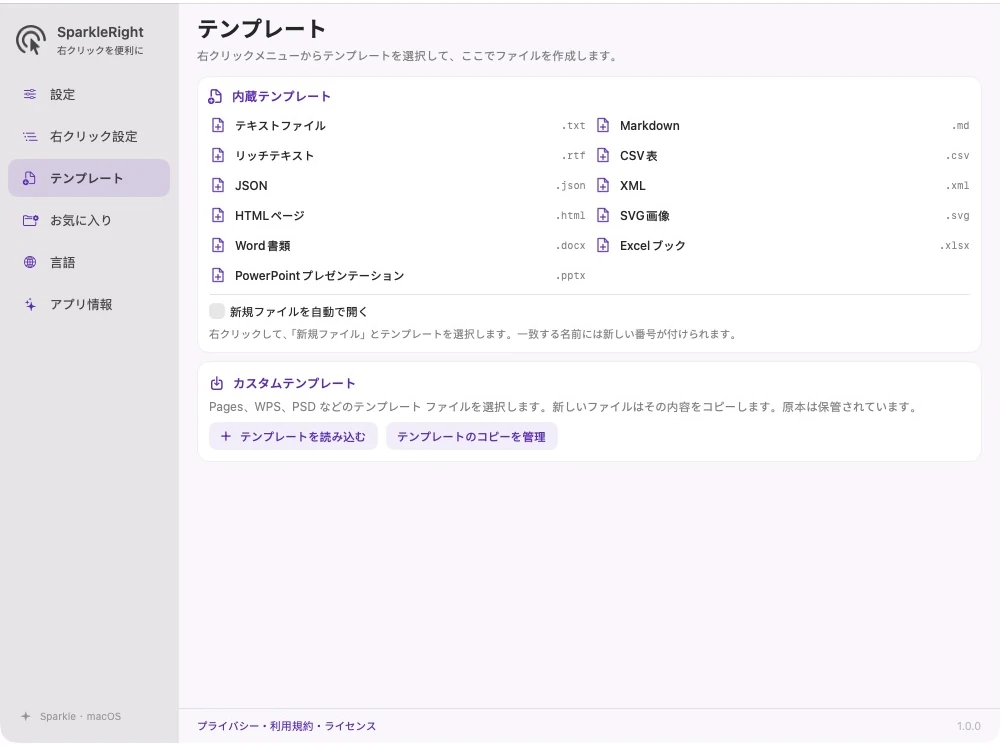Click the globe icon beside 言語
The height and width of the screenshot is (747, 1008).
(x=30, y=262)
